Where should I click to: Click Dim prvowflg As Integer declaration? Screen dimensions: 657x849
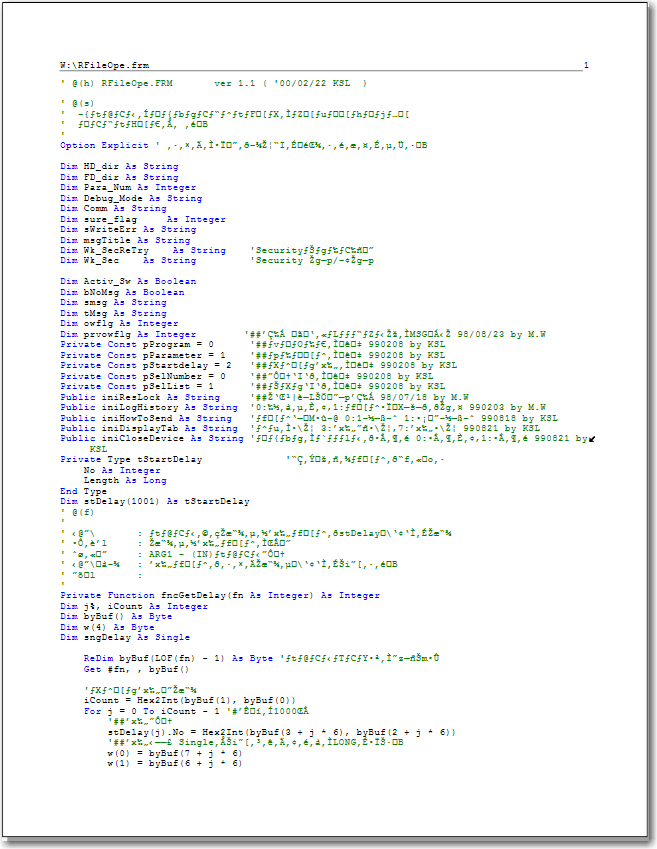128,334
